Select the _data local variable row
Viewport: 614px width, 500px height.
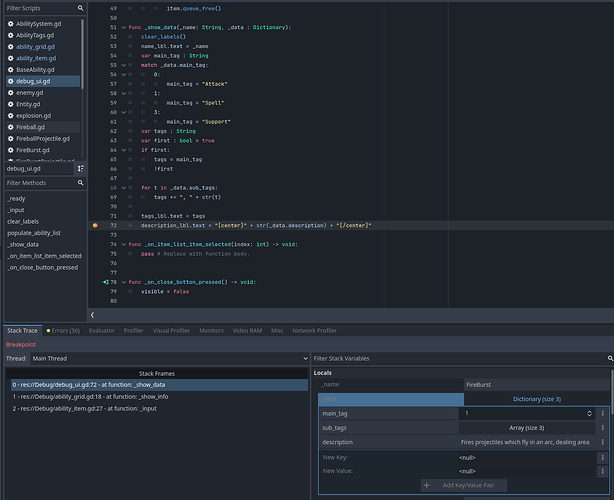pyautogui.click(x=391, y=399)
